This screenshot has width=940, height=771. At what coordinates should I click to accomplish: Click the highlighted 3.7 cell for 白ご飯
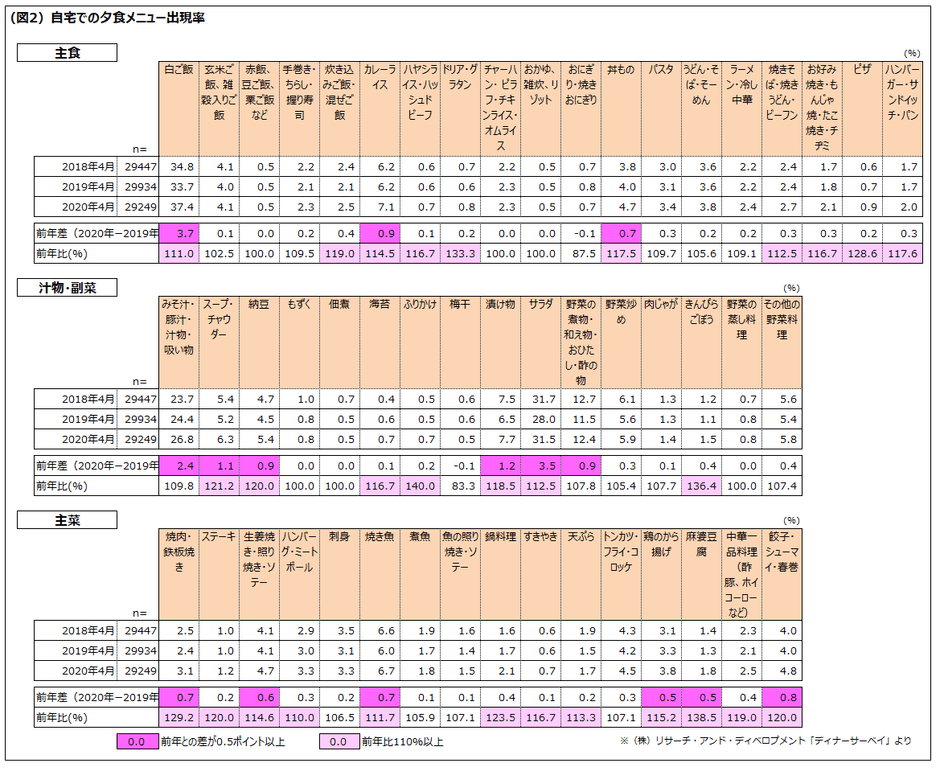(179, 233)
